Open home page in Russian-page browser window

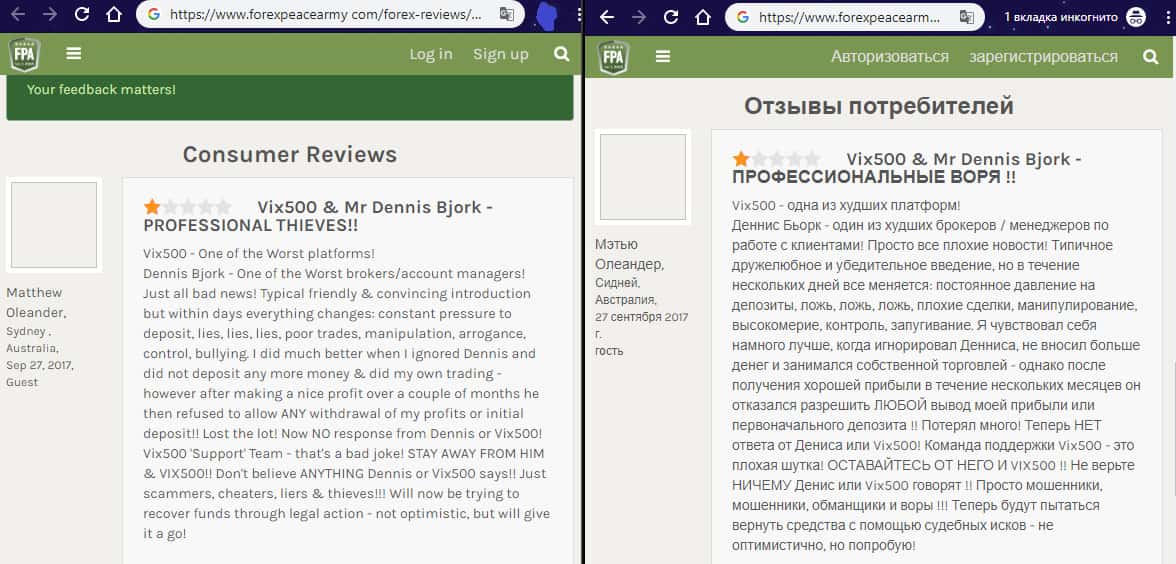click(x=703, y=16)
